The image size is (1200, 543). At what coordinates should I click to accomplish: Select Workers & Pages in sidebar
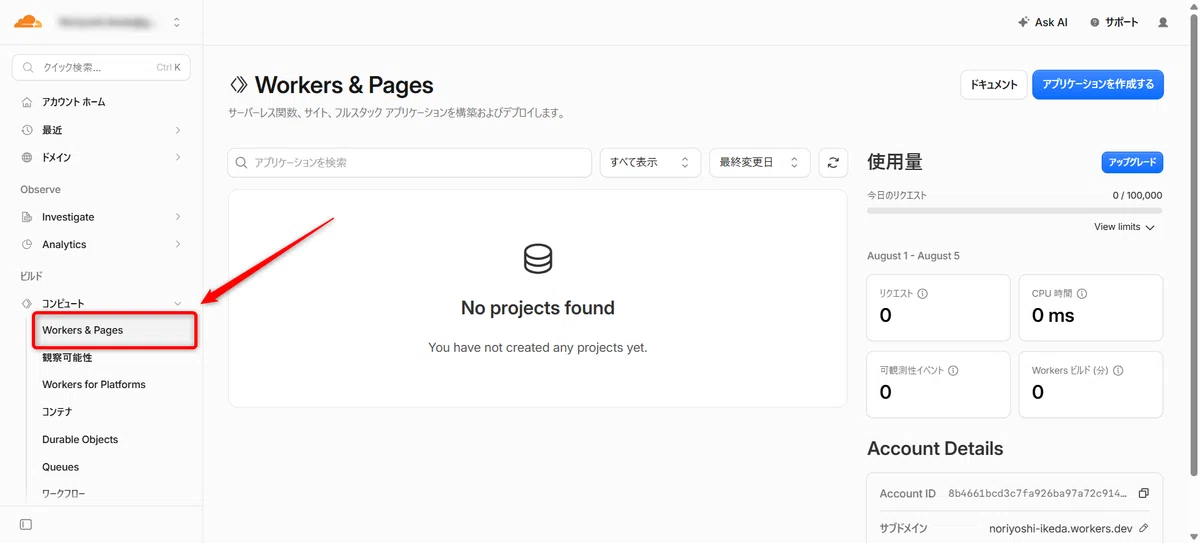point(114,330)
